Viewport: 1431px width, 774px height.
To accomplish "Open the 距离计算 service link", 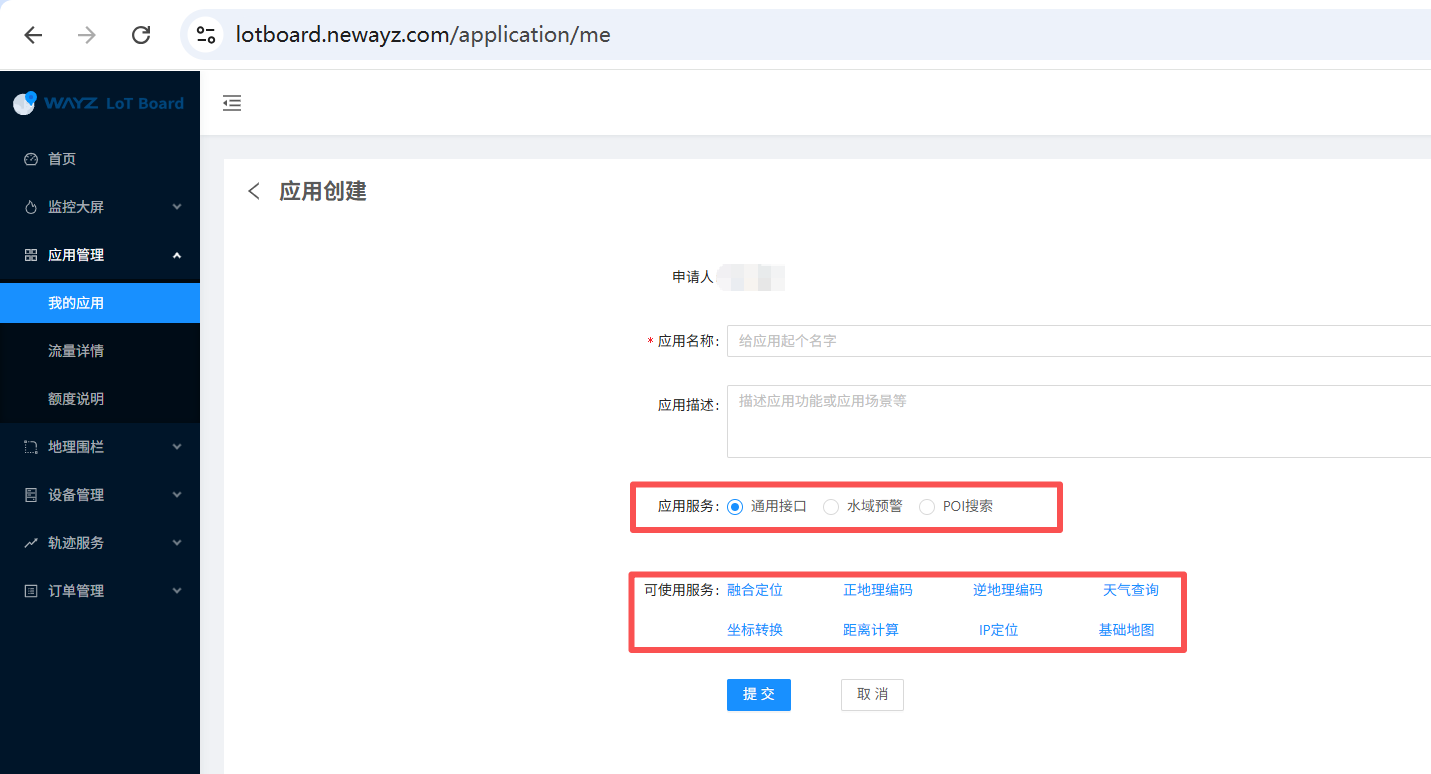I will click(871, 630).
